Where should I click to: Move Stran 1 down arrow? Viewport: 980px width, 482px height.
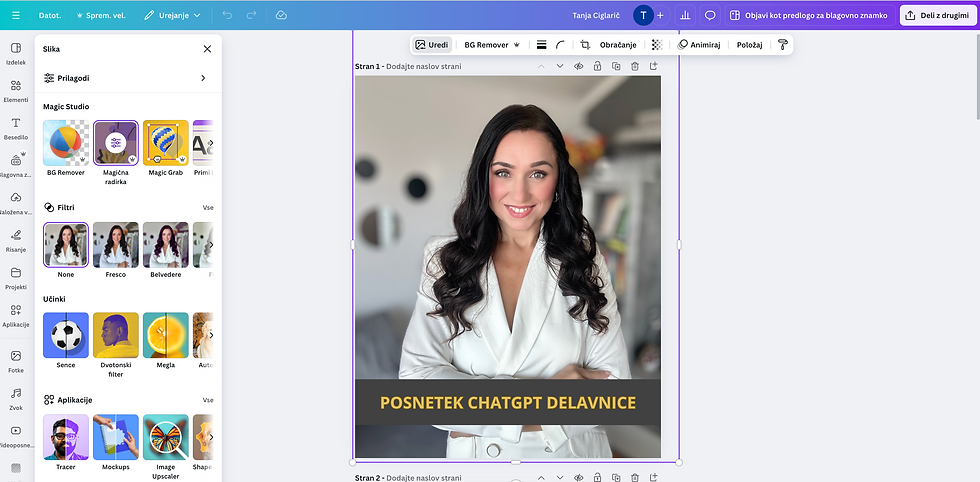(560, 66)
